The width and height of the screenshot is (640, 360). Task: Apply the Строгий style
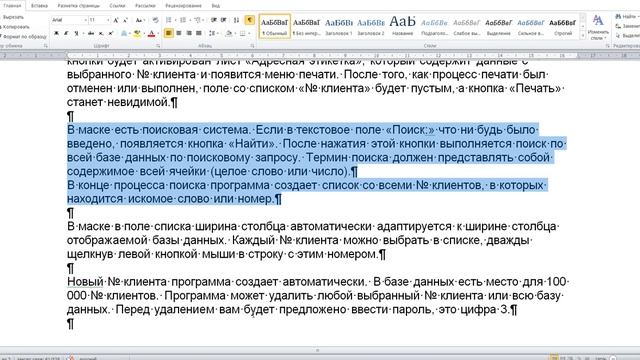[x=562, y=26]
